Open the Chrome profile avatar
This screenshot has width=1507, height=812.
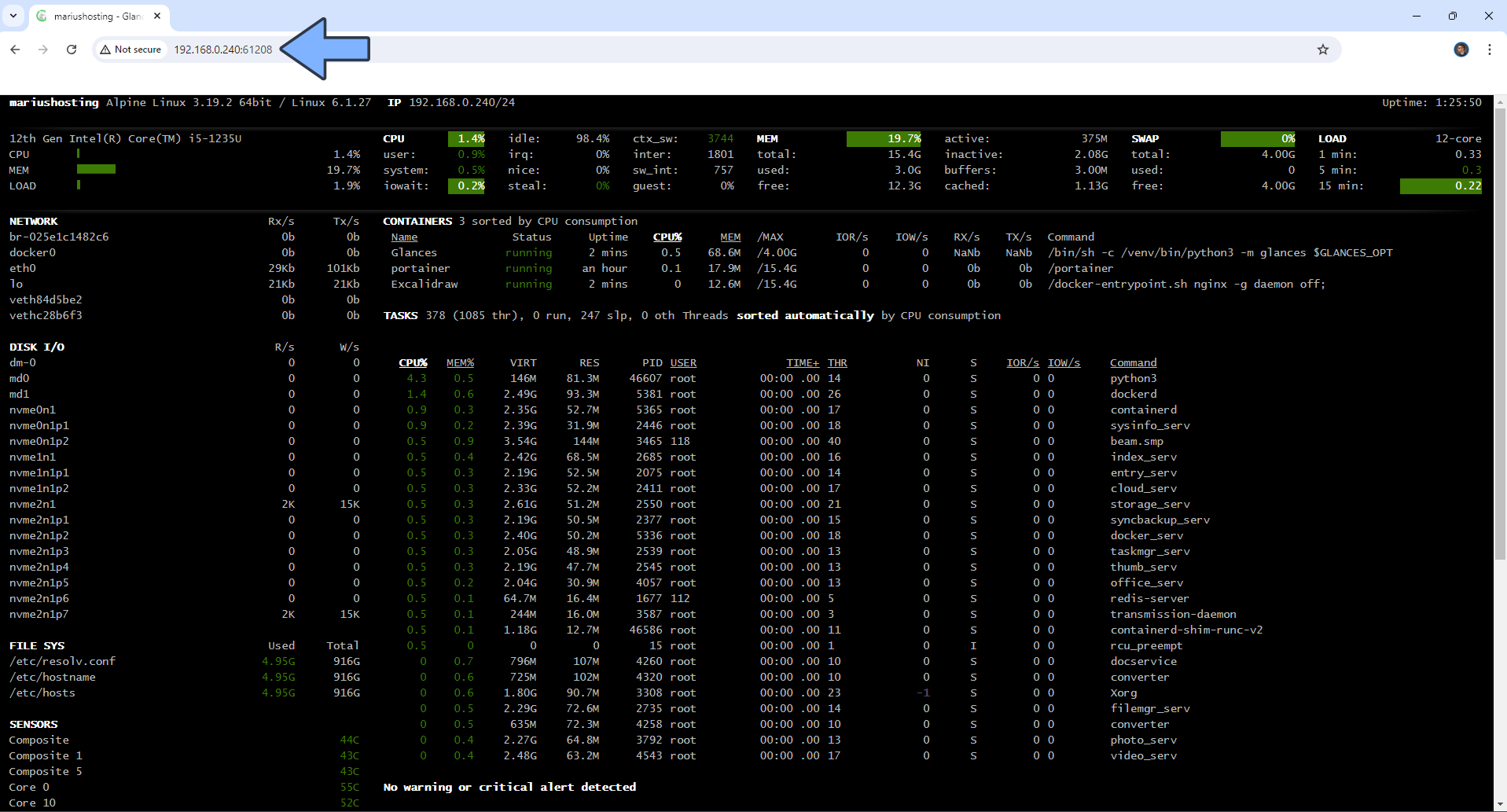pos(1461,50)
